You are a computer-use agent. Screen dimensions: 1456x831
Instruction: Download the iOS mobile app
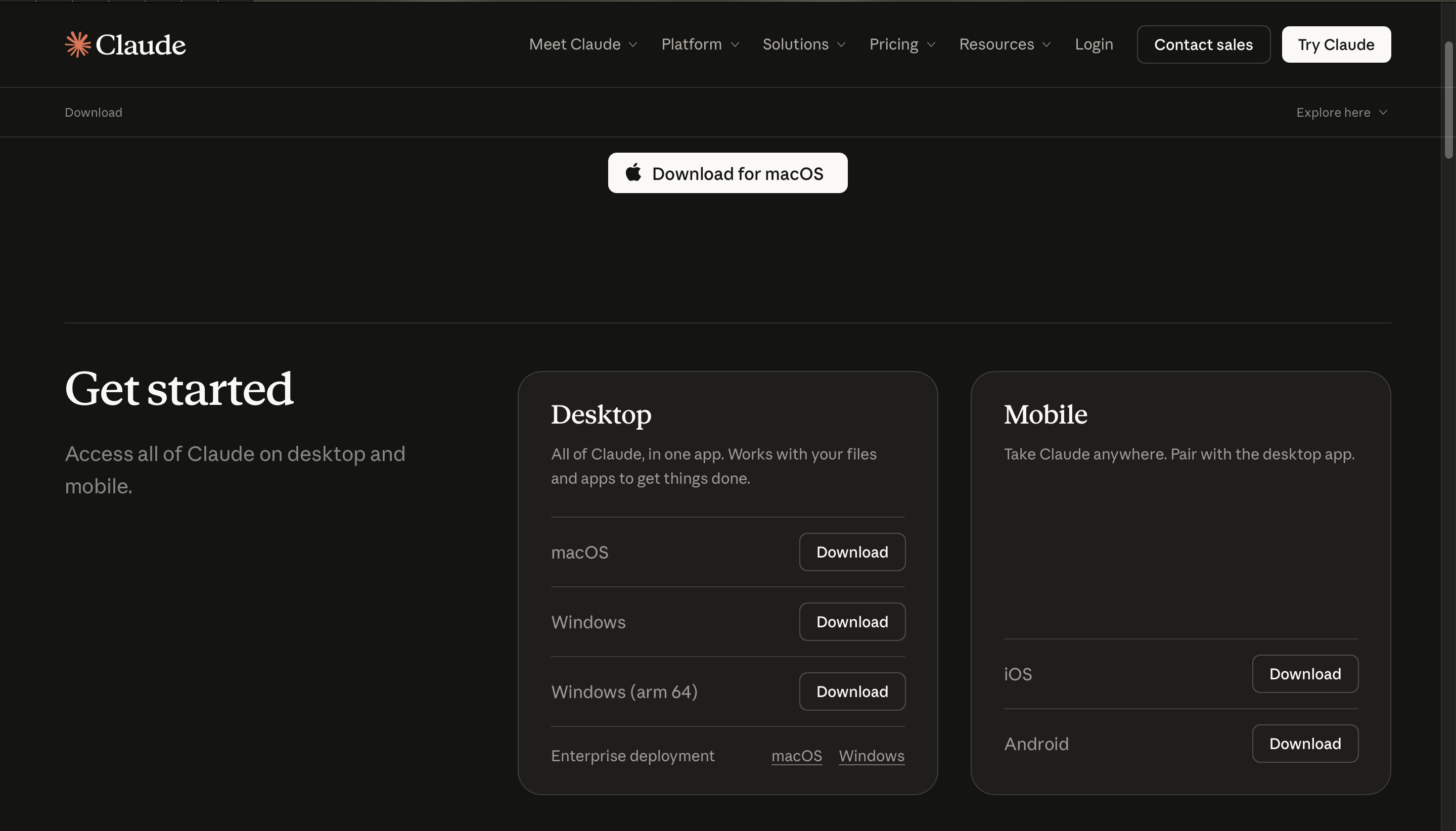pos(1305,673)
